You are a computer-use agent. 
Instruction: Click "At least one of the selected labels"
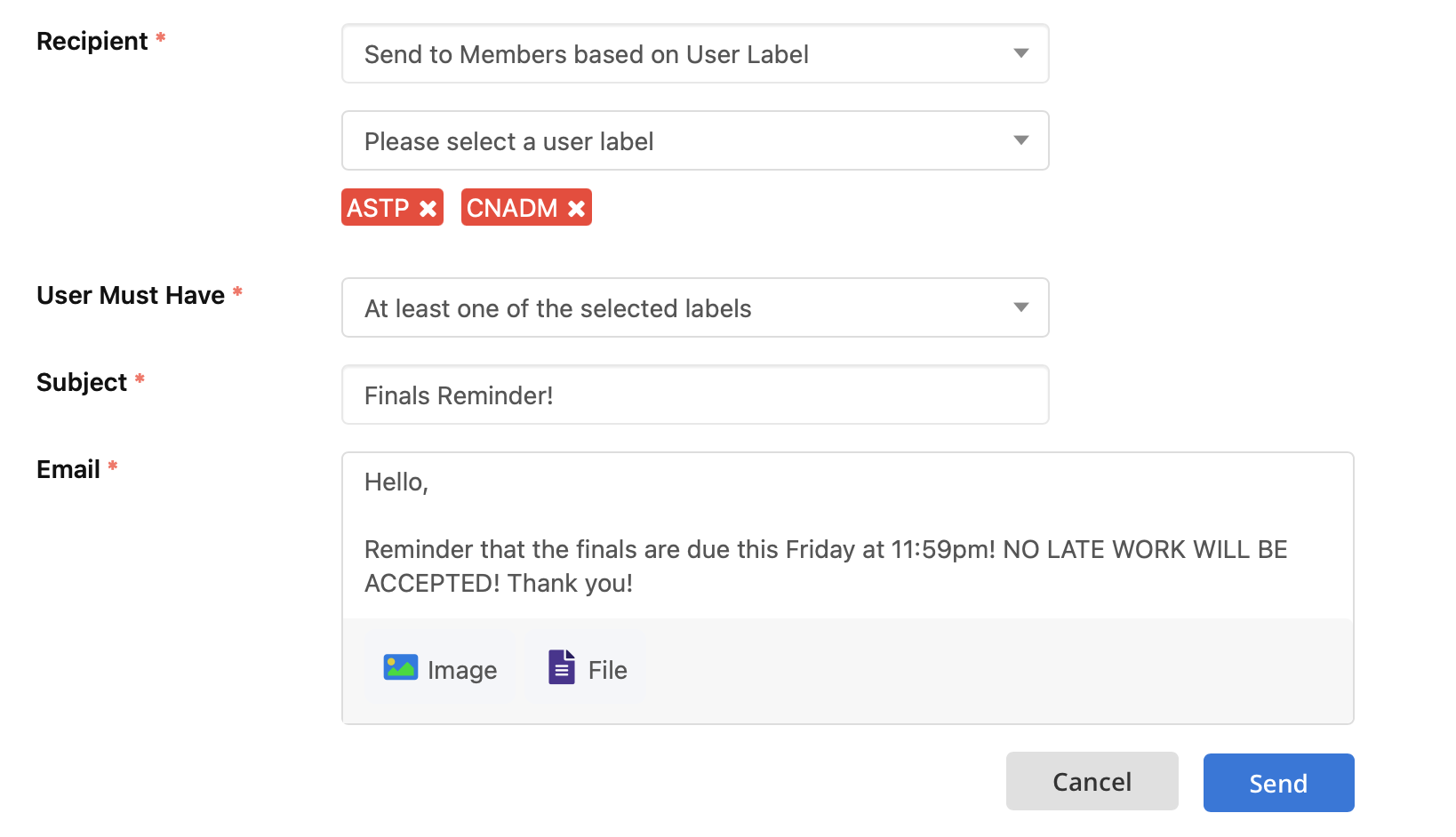(558, 308)
